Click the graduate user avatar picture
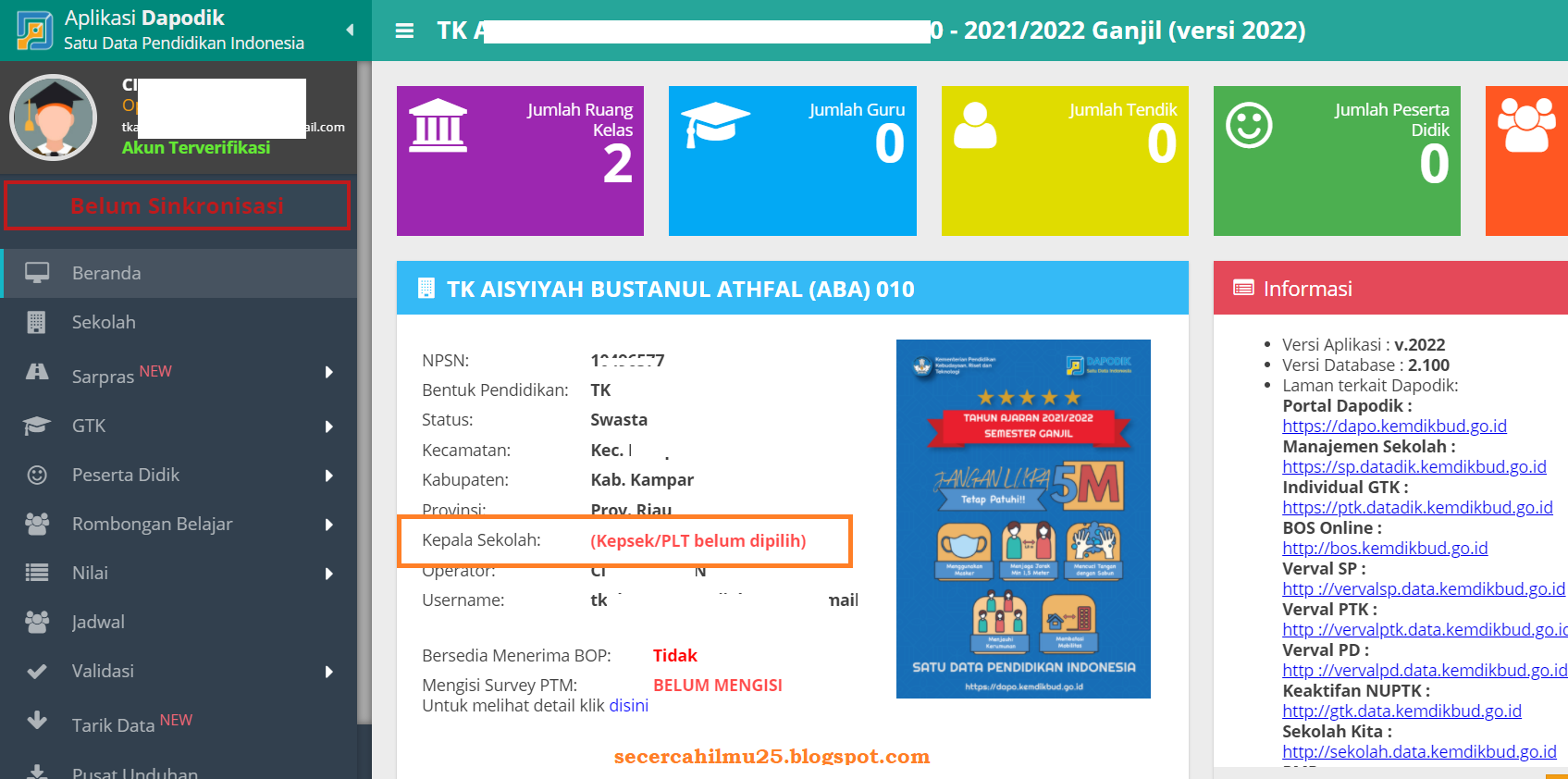 tap(54, 117)
